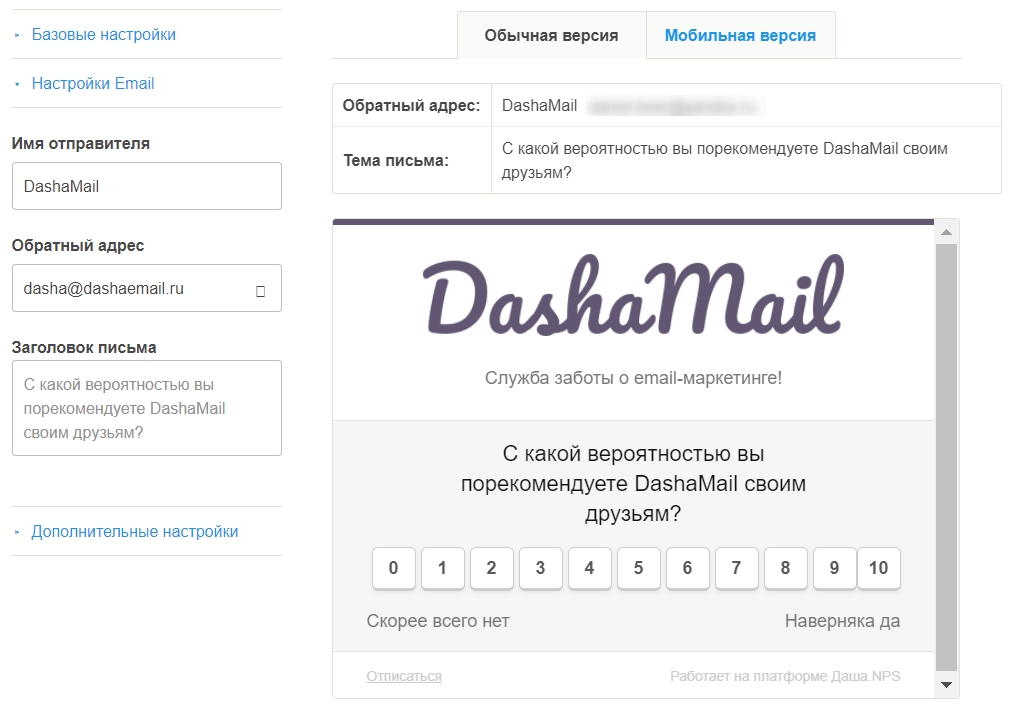Image resolution: width=1014 pixels, height=704 pixels.
Task: Expand the Базовые настройки section
Action: pyautogui.click(x=103, y=34)
